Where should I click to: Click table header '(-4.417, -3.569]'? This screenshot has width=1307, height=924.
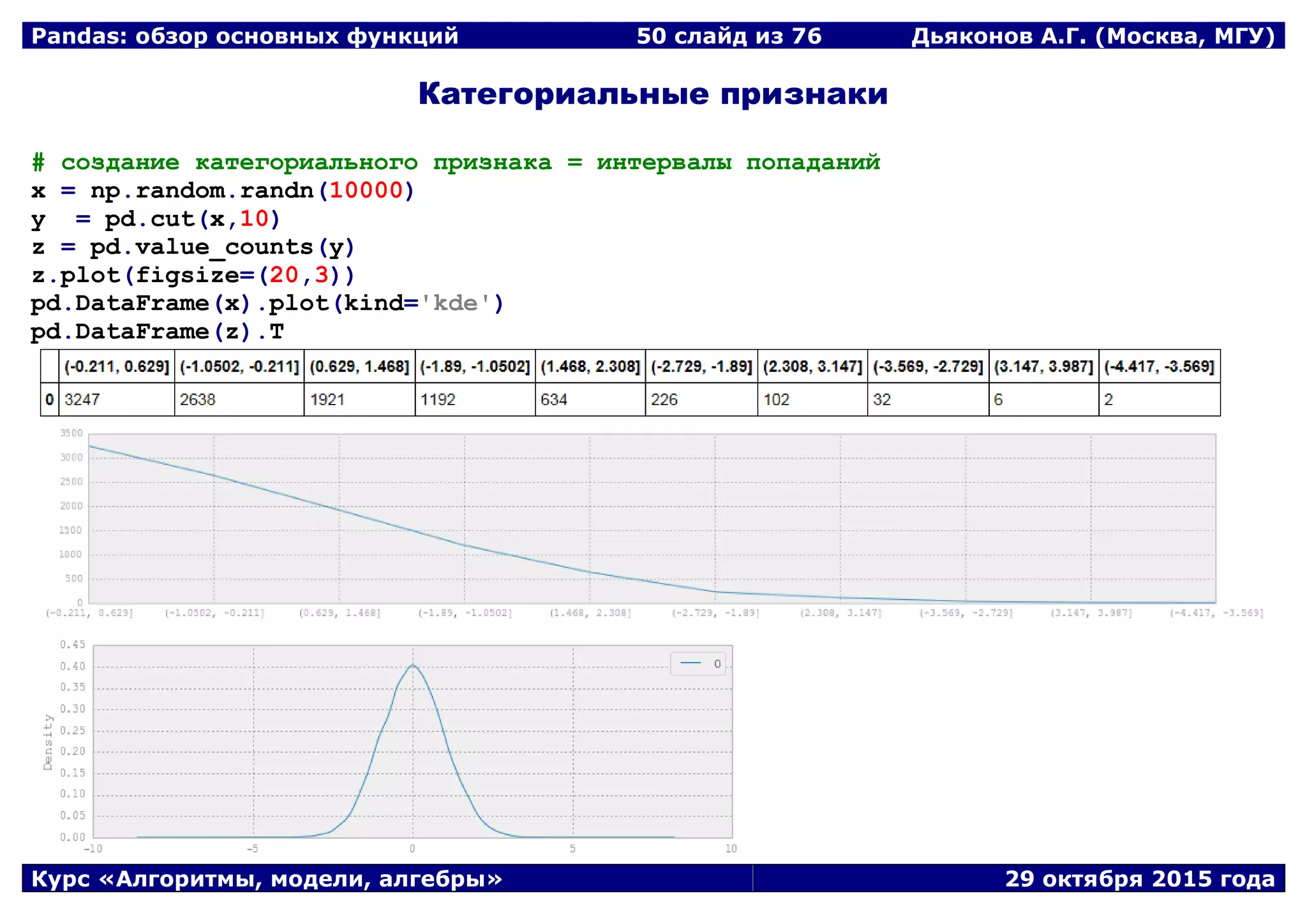click(1159, 366)
